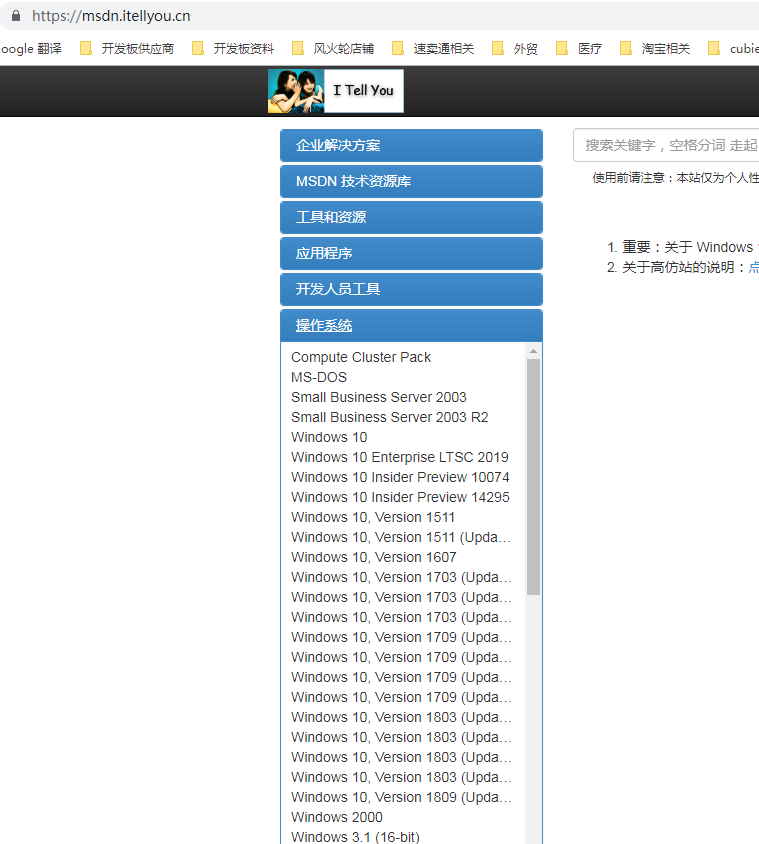759x844 pixels.
Task: Select Windows 10, Version 1511 (Upda…)
Action: click(401, 537)
